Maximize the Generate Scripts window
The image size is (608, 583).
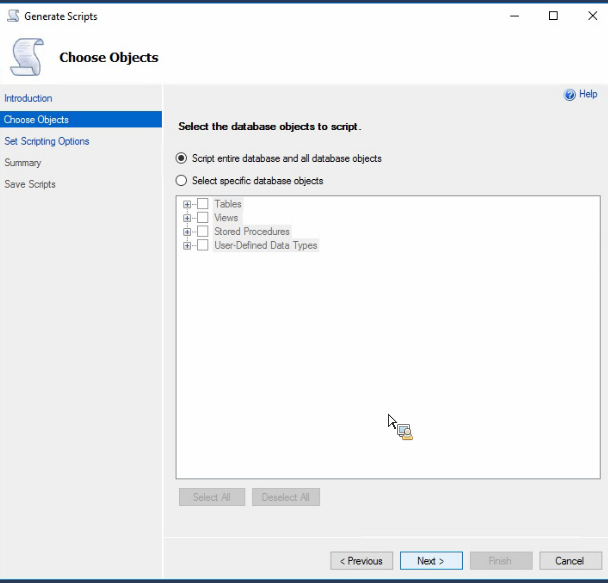tap(553, 16)
